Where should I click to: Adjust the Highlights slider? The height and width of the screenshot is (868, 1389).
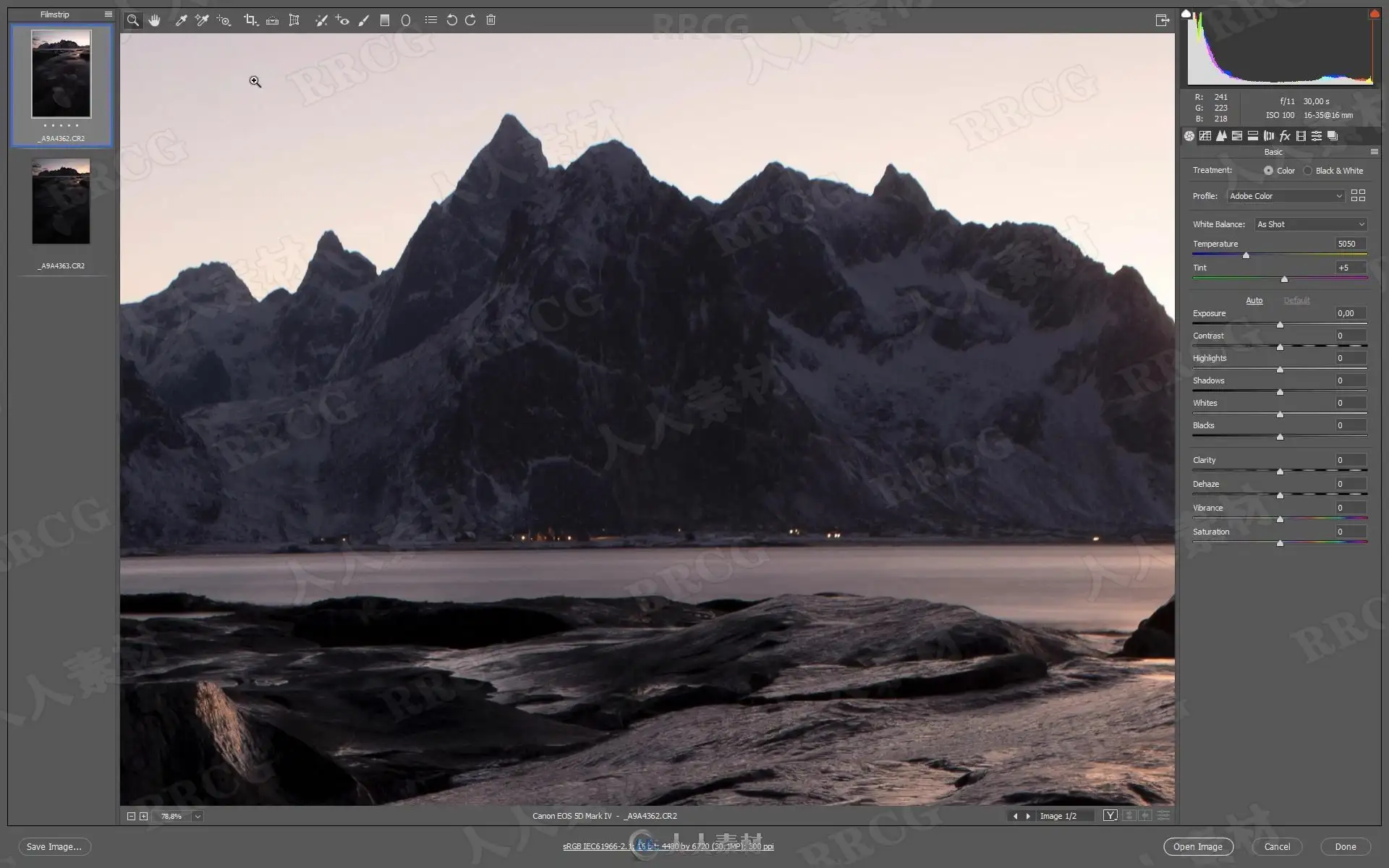(x=1280, y=370)
